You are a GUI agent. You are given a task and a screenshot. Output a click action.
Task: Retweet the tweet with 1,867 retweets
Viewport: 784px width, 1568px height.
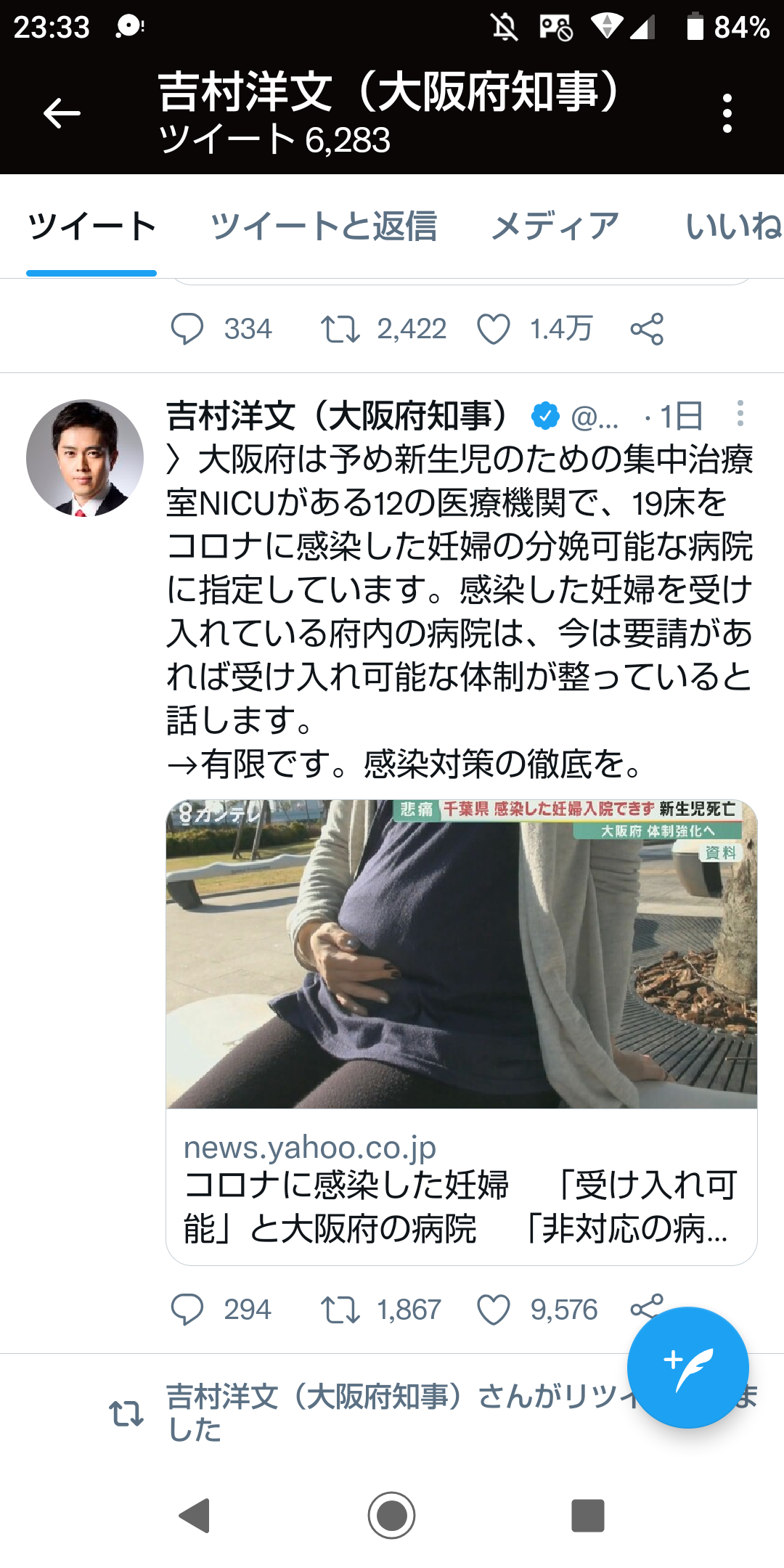coord(340,1310)
